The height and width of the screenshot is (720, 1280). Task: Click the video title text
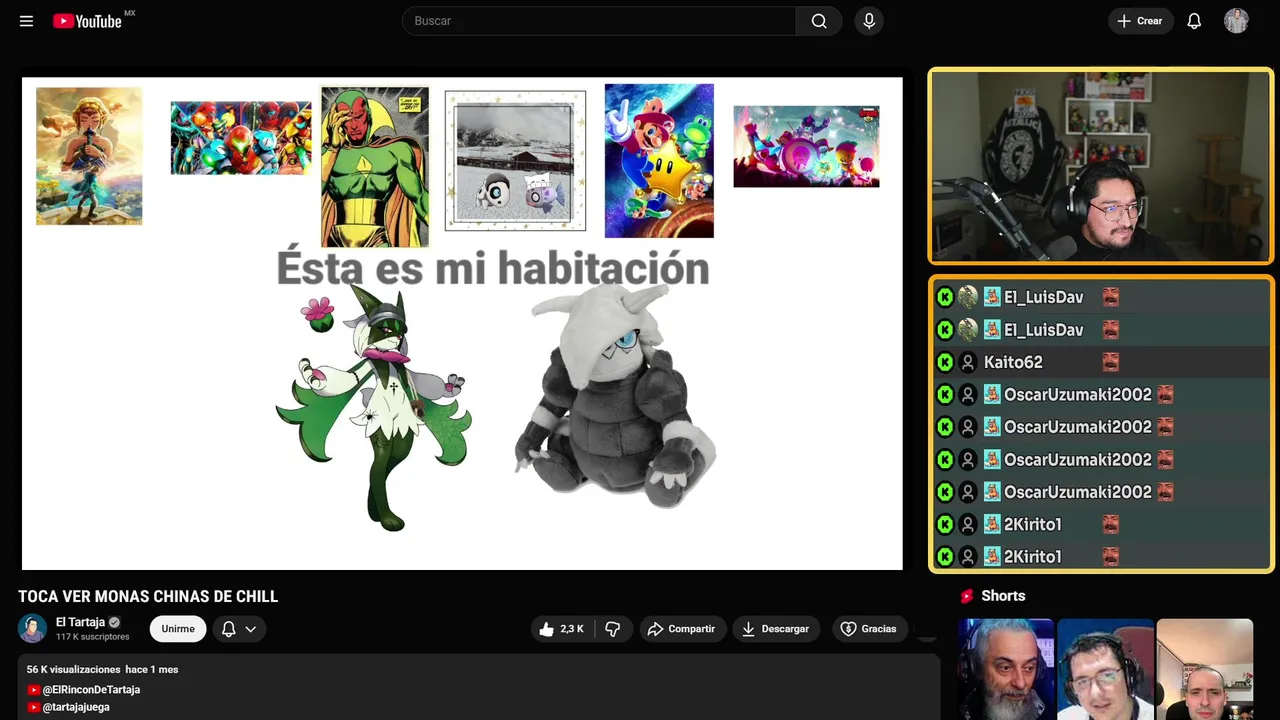pyautogui.click(x=148, y=597)
